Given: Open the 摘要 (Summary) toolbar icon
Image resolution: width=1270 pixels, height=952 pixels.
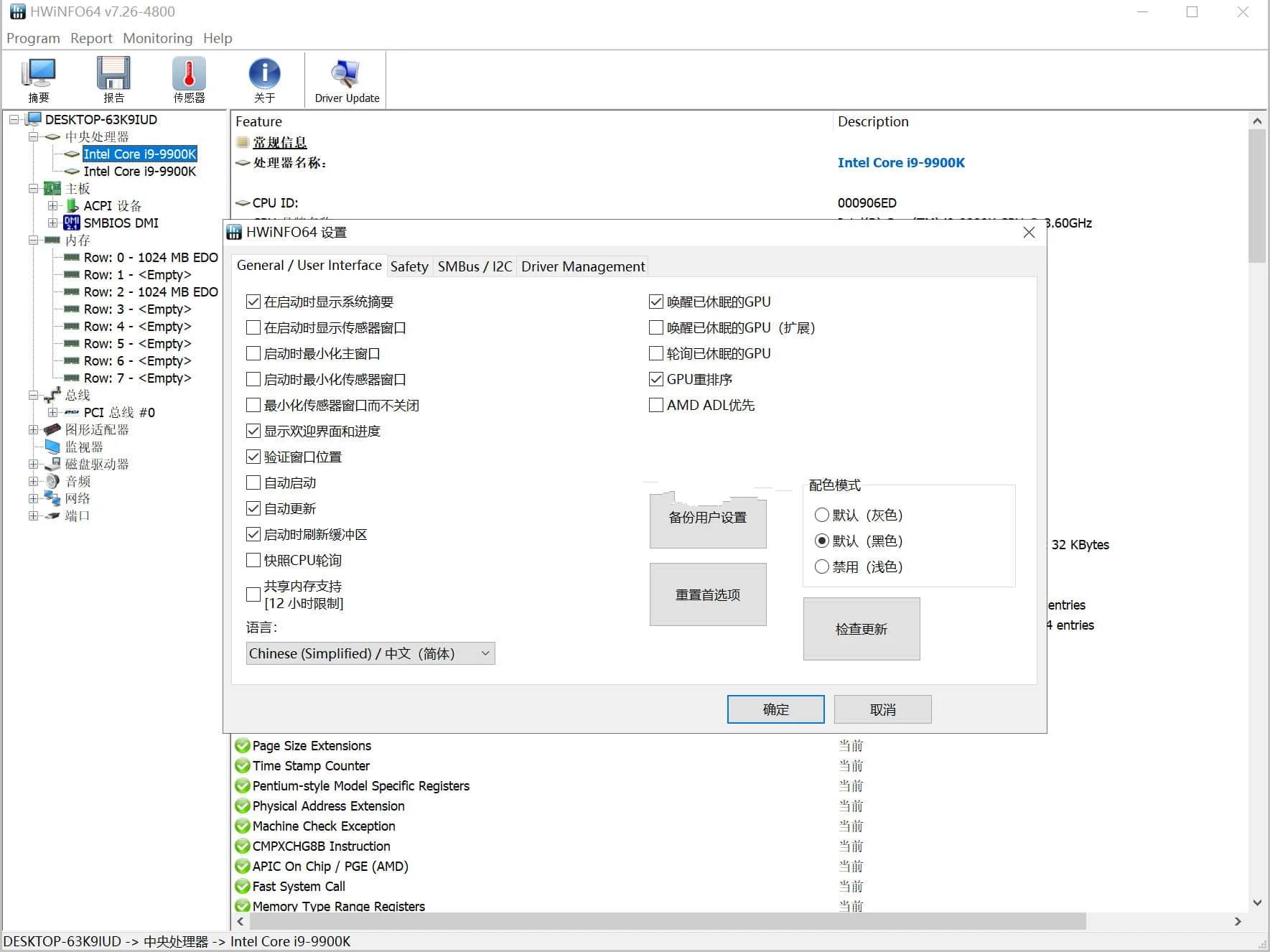Looking at the screenshot, I should click(x=38, y=78).
